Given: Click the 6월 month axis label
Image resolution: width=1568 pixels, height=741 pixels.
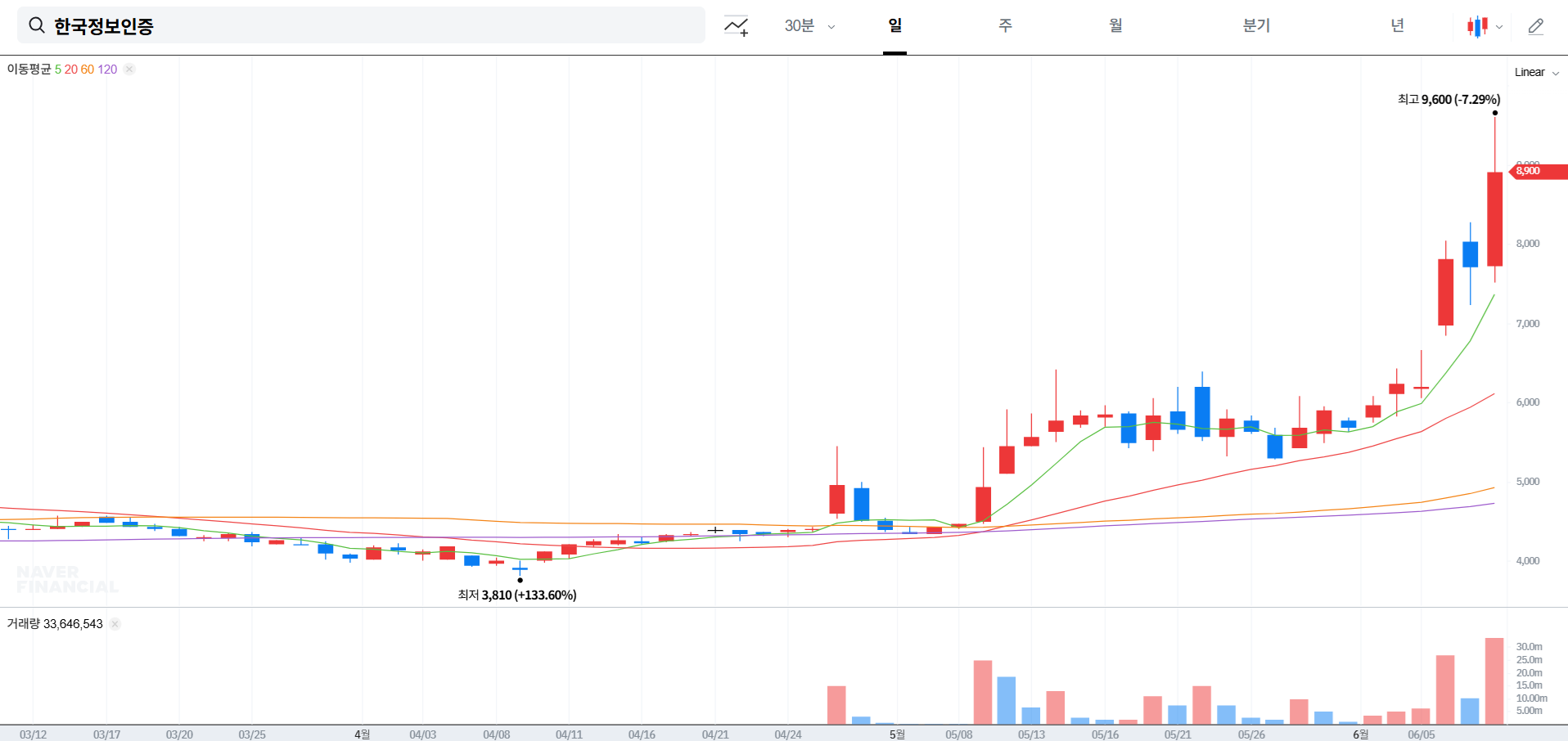Looking at the screenshot, I should tap(1361, 734).
